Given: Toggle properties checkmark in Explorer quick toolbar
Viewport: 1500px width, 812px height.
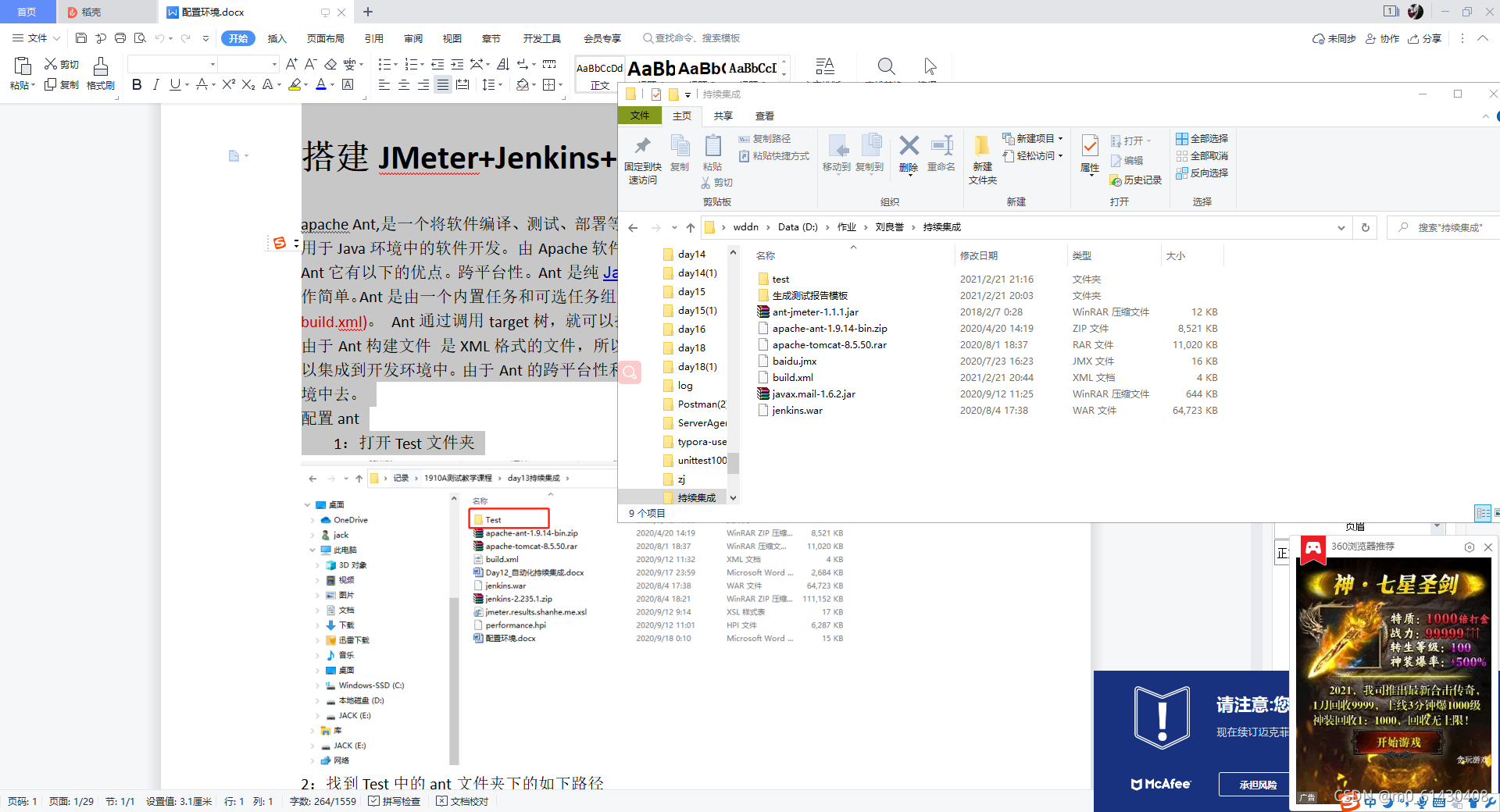Looking at the screenshot, I should pyautogui.click(x=656, y=94).
